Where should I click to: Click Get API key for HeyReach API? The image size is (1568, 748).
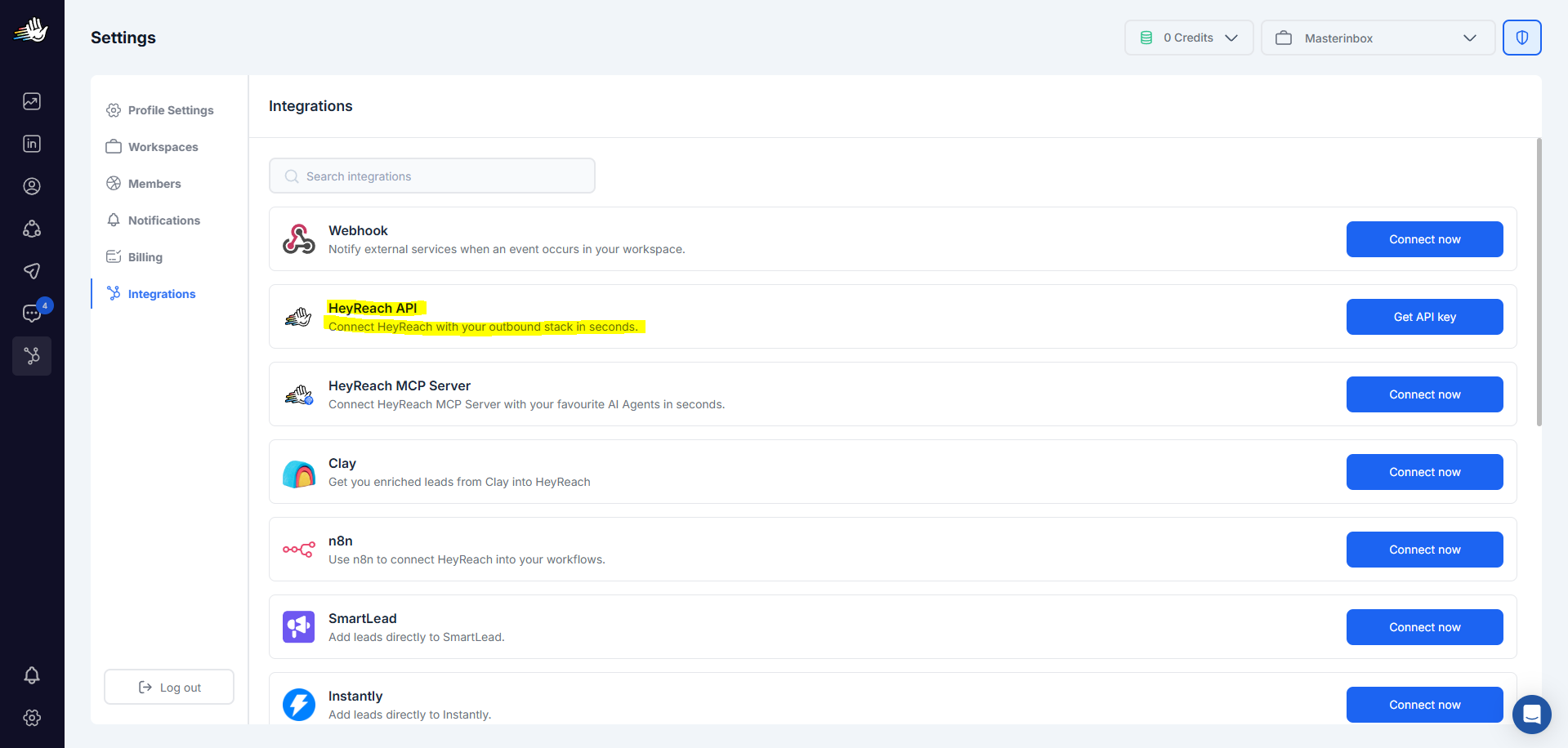(1424, 317)
